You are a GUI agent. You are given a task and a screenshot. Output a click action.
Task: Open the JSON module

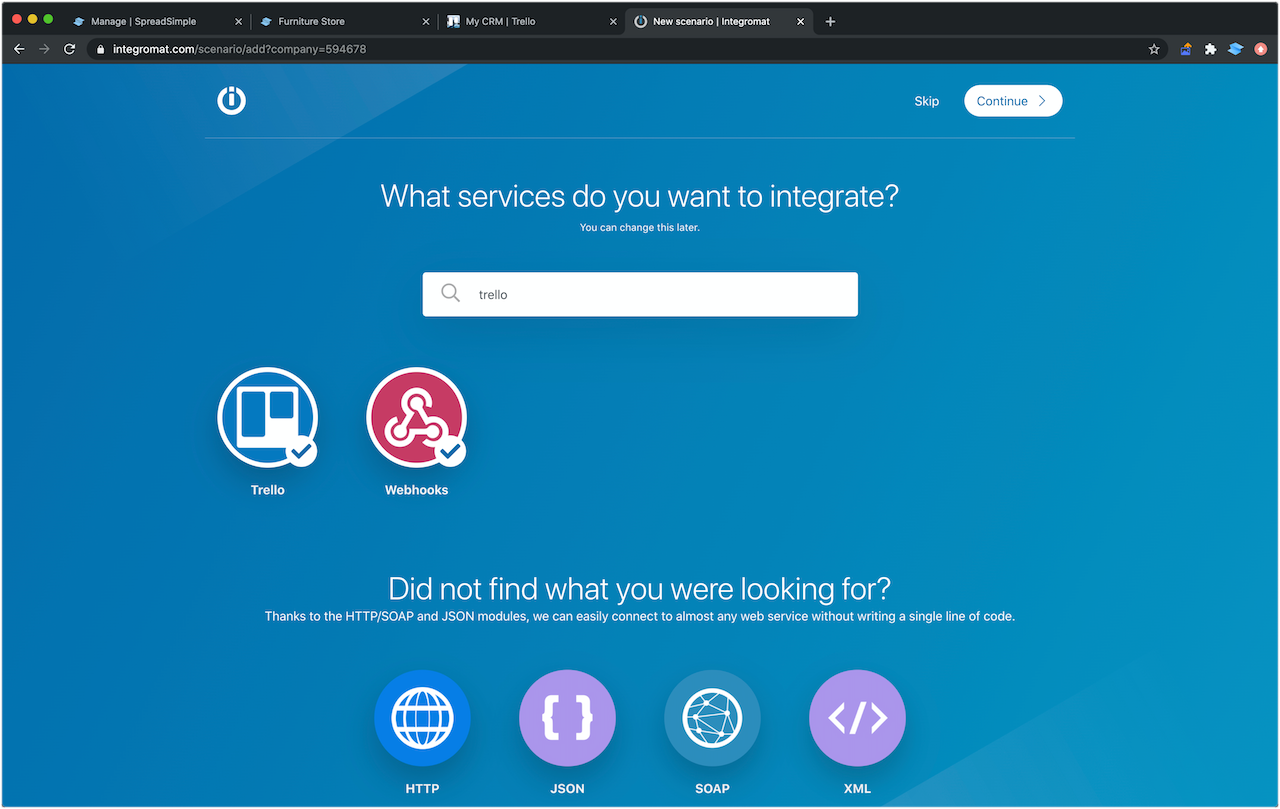coord(567,717)
